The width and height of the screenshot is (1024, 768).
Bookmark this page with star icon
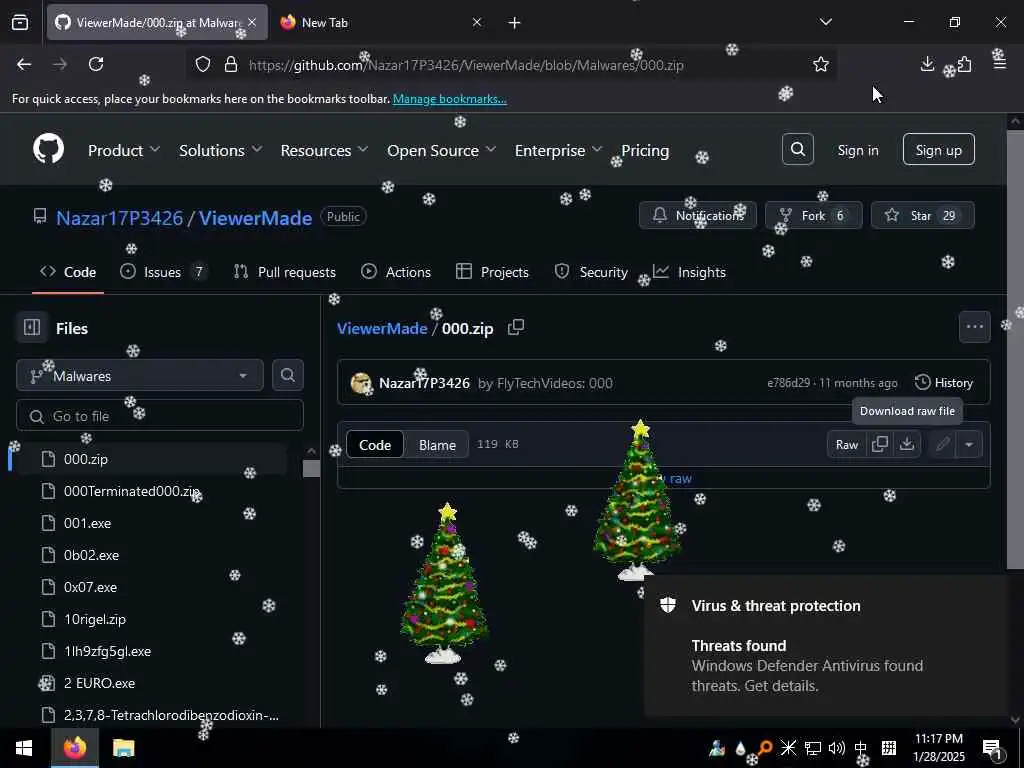click(821, 64)
